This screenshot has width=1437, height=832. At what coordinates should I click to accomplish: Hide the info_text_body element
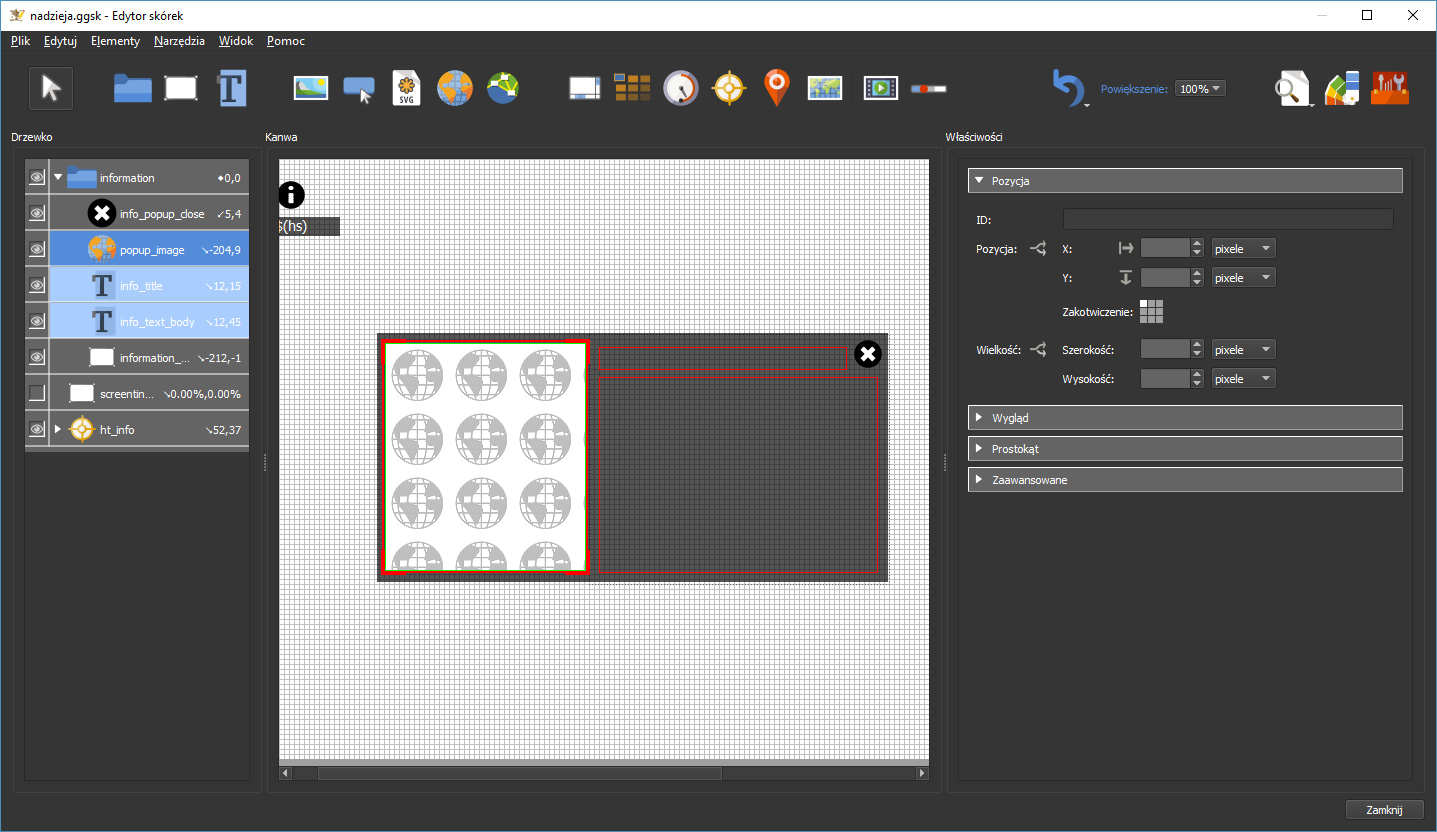pos(37,322)
